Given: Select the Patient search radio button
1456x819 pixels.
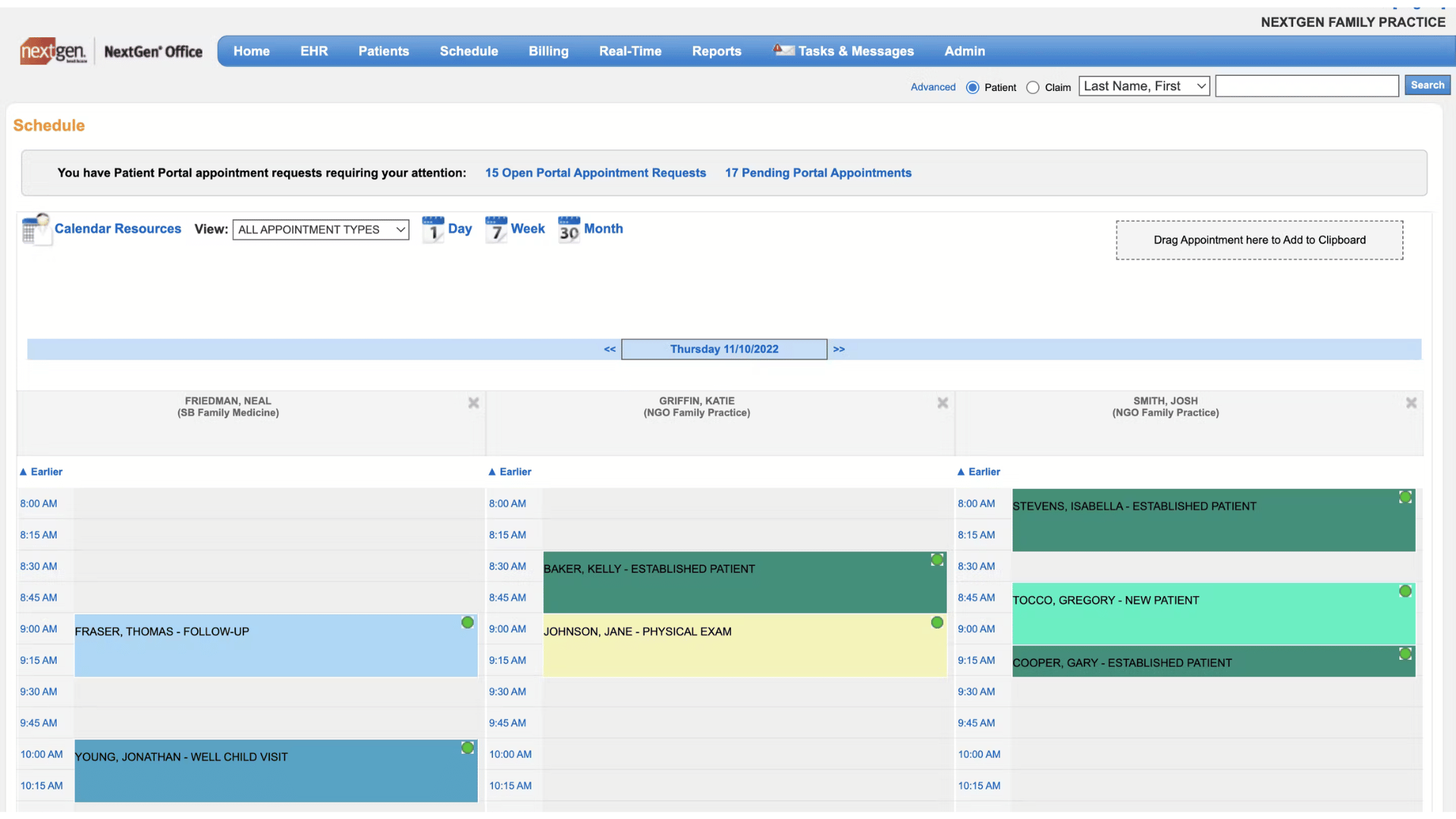Looking at the screenshot, I should tap(972, 87).
